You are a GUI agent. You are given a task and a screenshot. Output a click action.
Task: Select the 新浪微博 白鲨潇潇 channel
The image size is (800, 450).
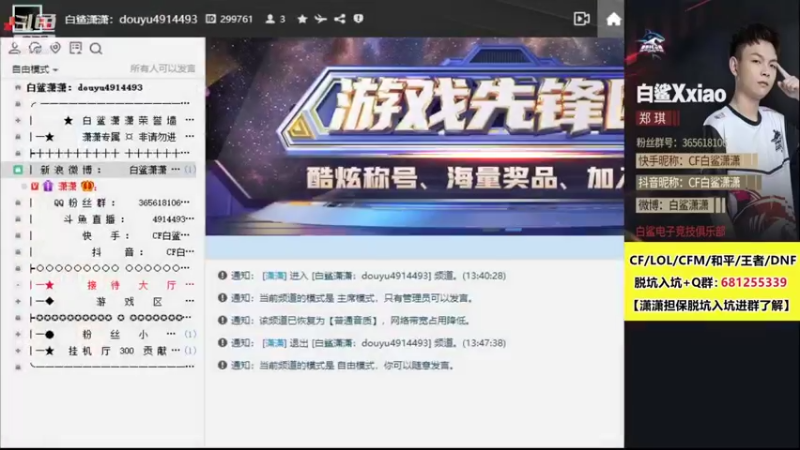105,170
